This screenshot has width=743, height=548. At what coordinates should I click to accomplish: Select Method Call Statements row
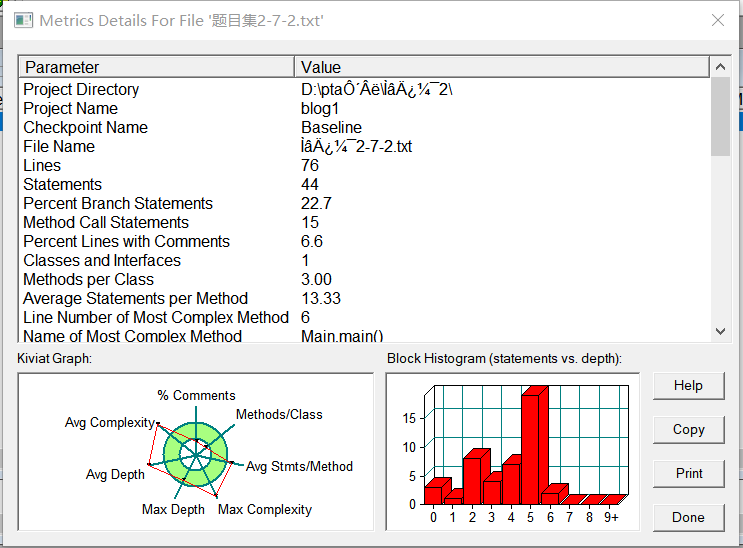point(365,222)
